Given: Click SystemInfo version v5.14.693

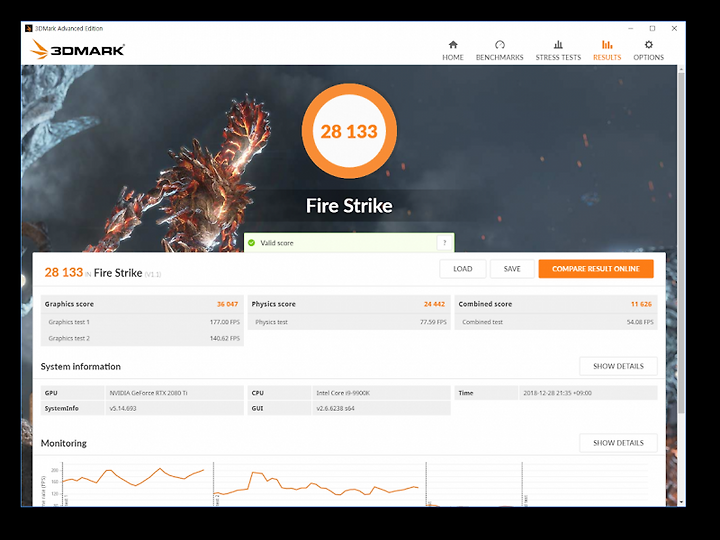Looking at the screenshot, I should [x=123, y=408].
